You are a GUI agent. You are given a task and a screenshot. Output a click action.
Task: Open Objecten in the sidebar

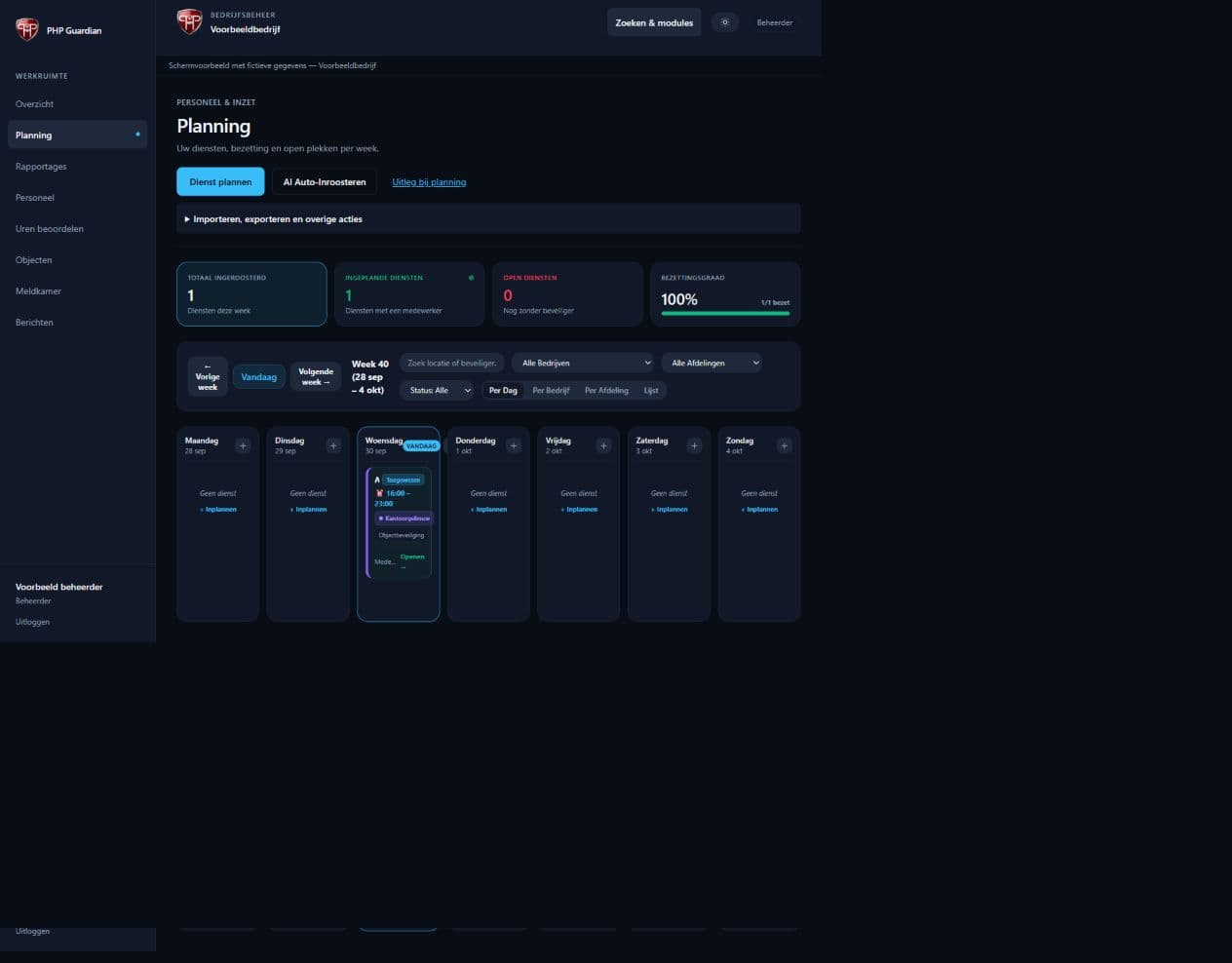(77, 260)
